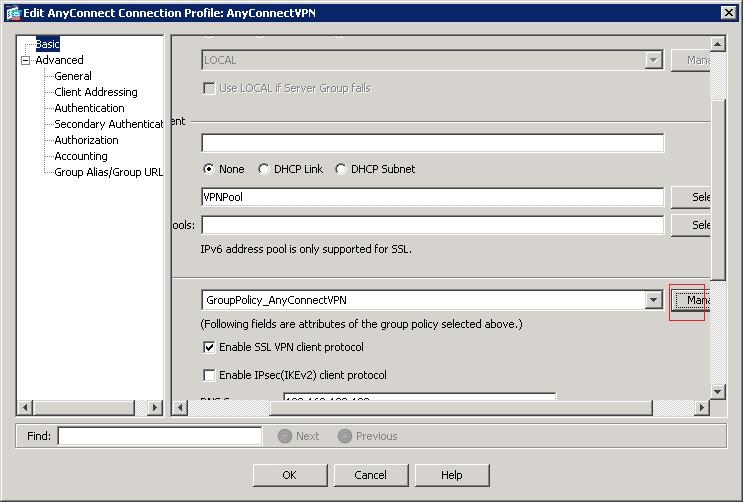Screen dimensions: 743x502
Task: Select the Basic tree item
Action: coord(47,44)
